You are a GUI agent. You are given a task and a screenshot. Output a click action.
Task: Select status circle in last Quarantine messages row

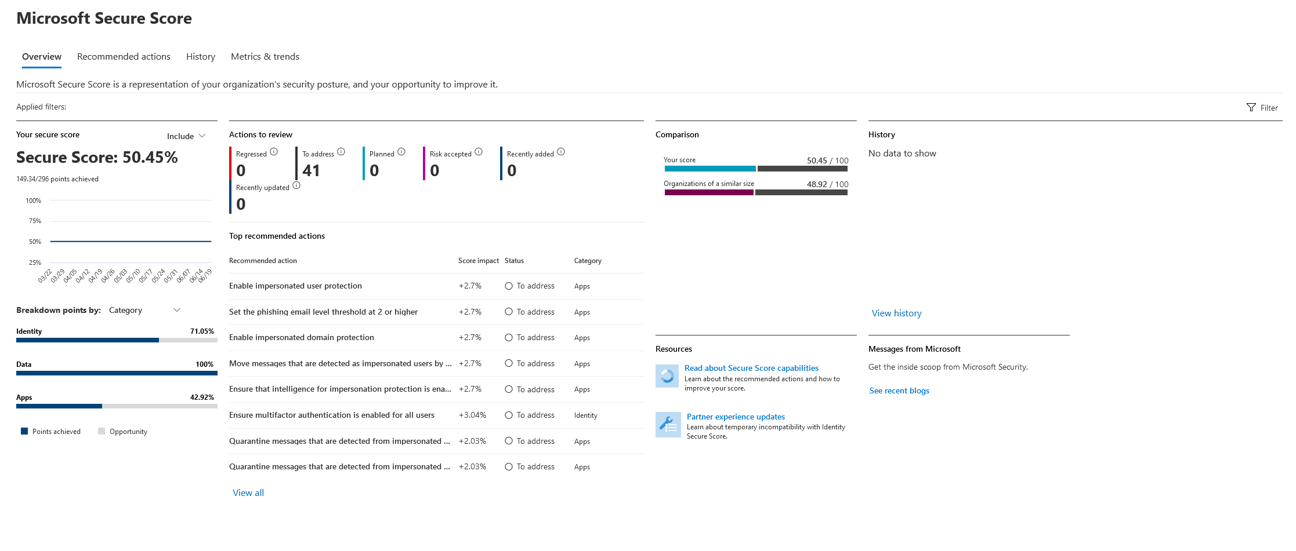point(509,467)
